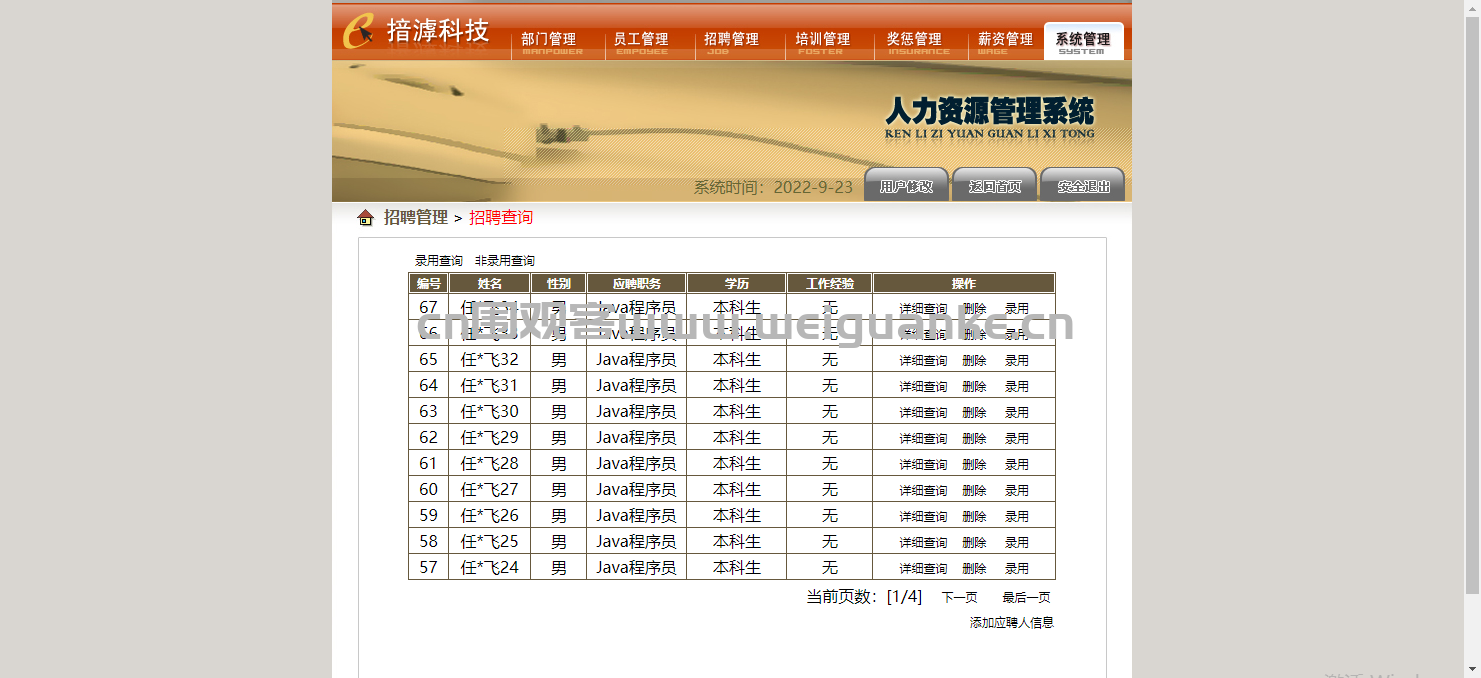Image resolution: width=1481 pixels, height=678 pixels.
Task: Click name cell 任*飞28
Action: pyautogui.click(x=490, y=464)
